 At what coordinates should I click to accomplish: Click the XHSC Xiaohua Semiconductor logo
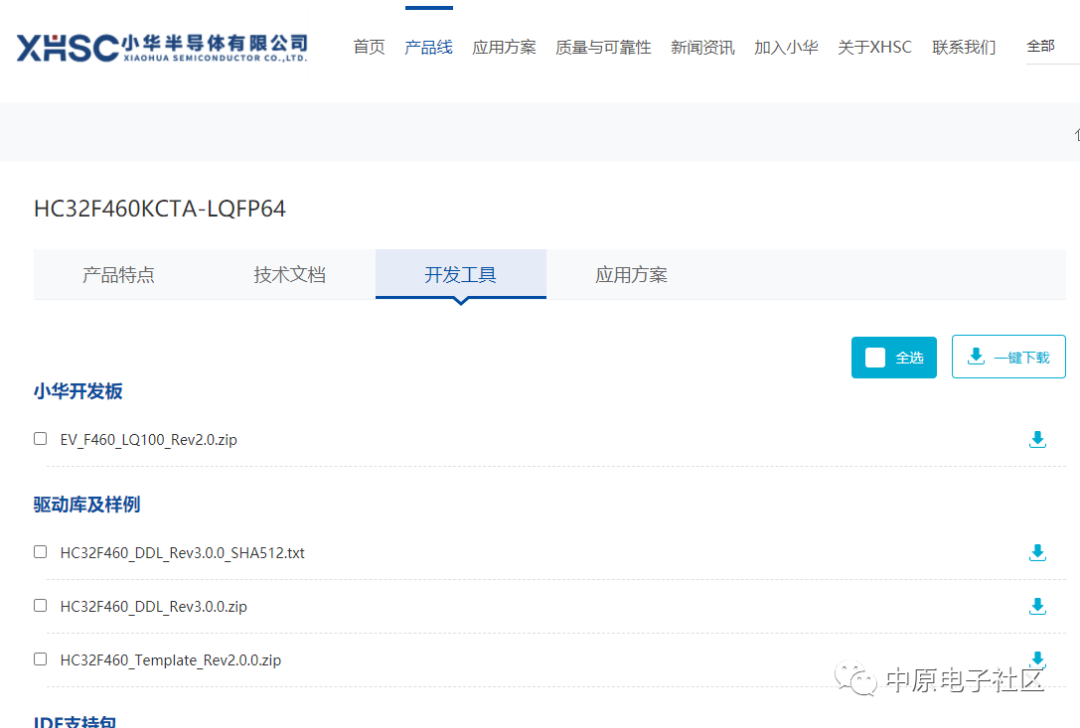click(x=162, y=48)
